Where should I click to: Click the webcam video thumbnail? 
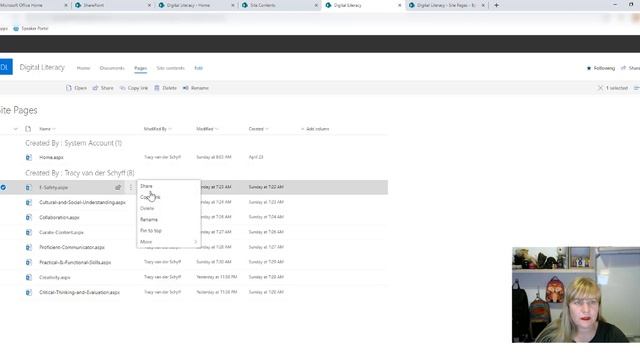pos(576,295)
